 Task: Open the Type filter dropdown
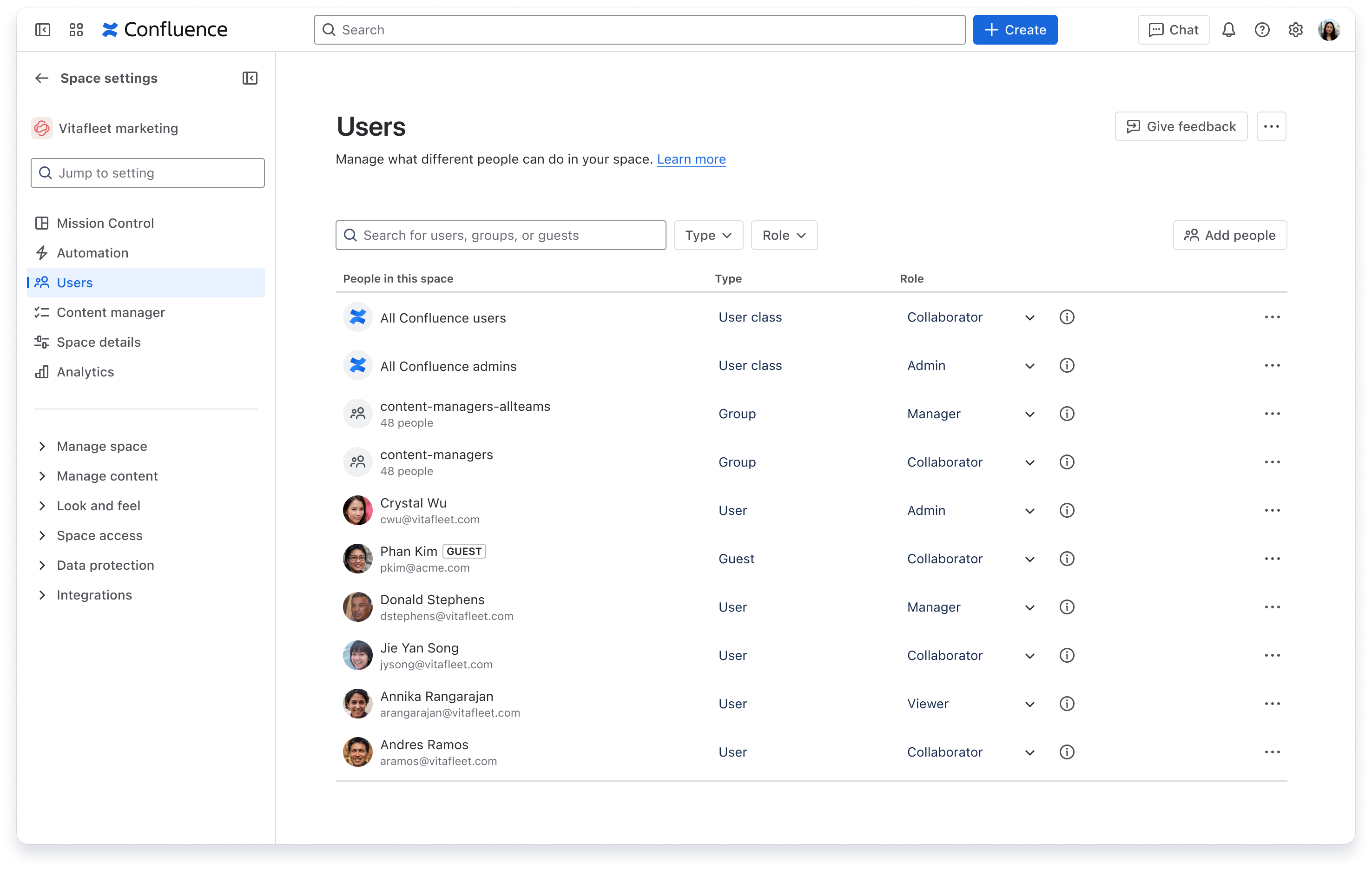coord(708,235)
